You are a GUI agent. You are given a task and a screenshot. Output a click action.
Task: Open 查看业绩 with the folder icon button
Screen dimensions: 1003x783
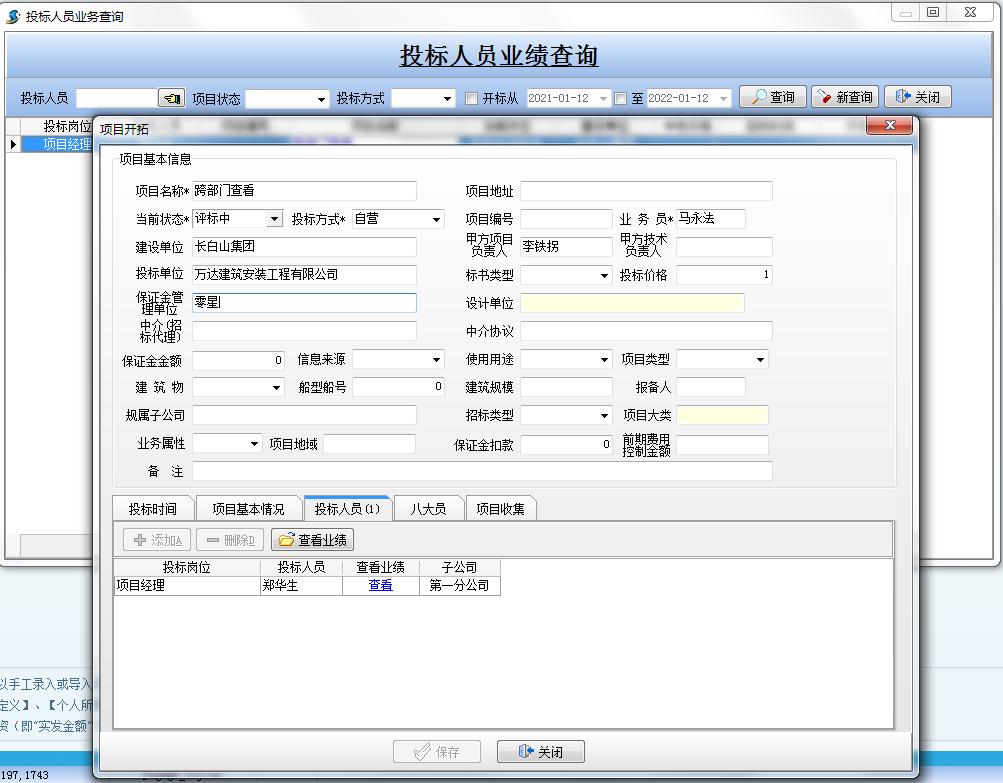coord(312,540)
